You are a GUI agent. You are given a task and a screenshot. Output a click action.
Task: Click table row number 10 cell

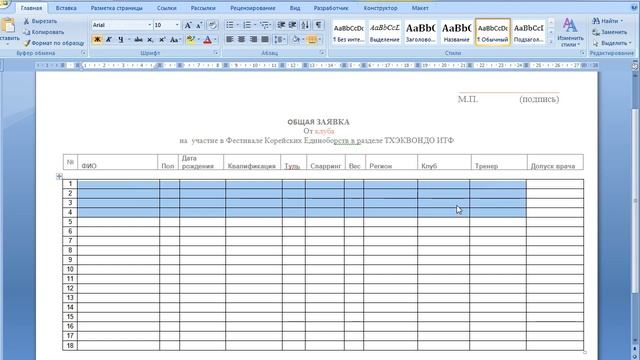70,269
